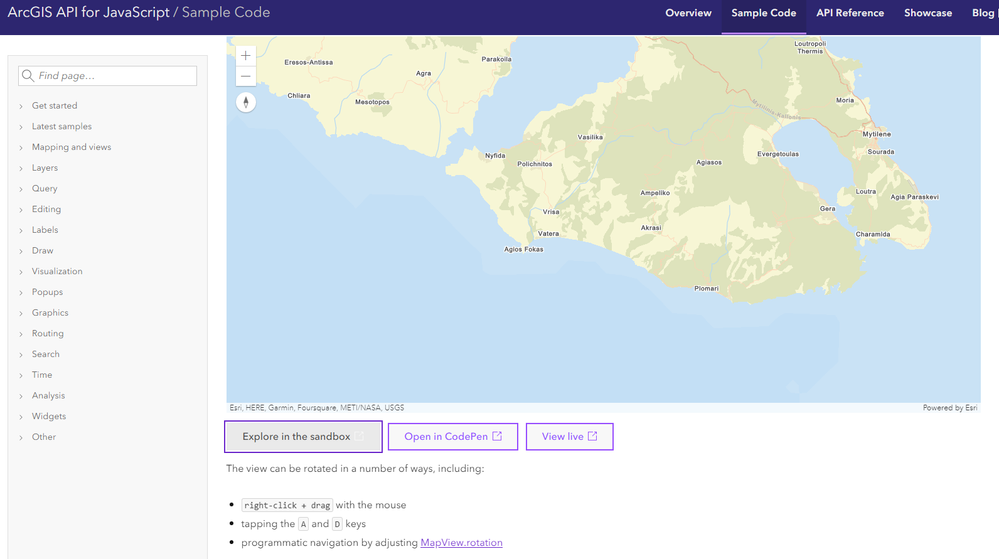Click Explore in the sandbox button
This screenshot has width=999, height=559.
[303, 437]
